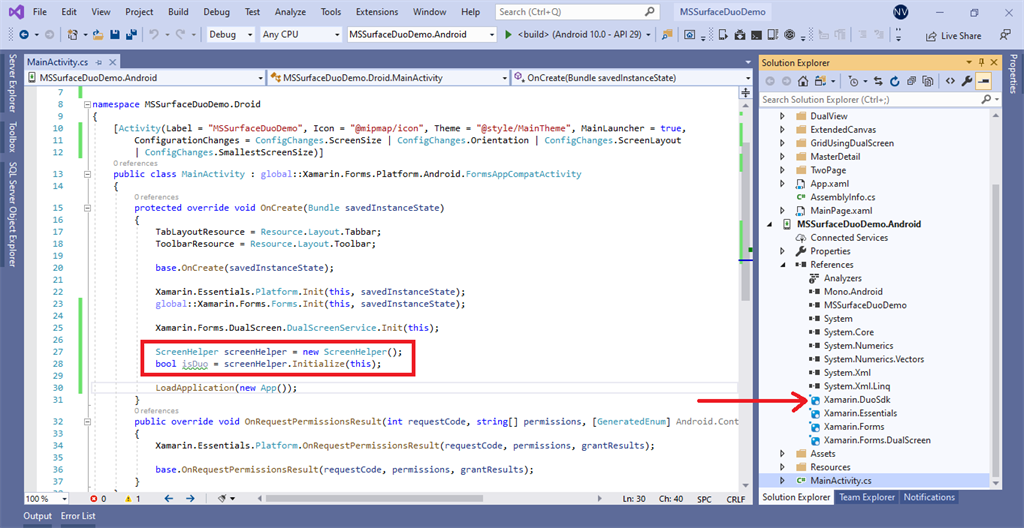Refresh Solution Explorer with refresh icon
Viewport: 1024px width, 528px height.
click(894, 82)
